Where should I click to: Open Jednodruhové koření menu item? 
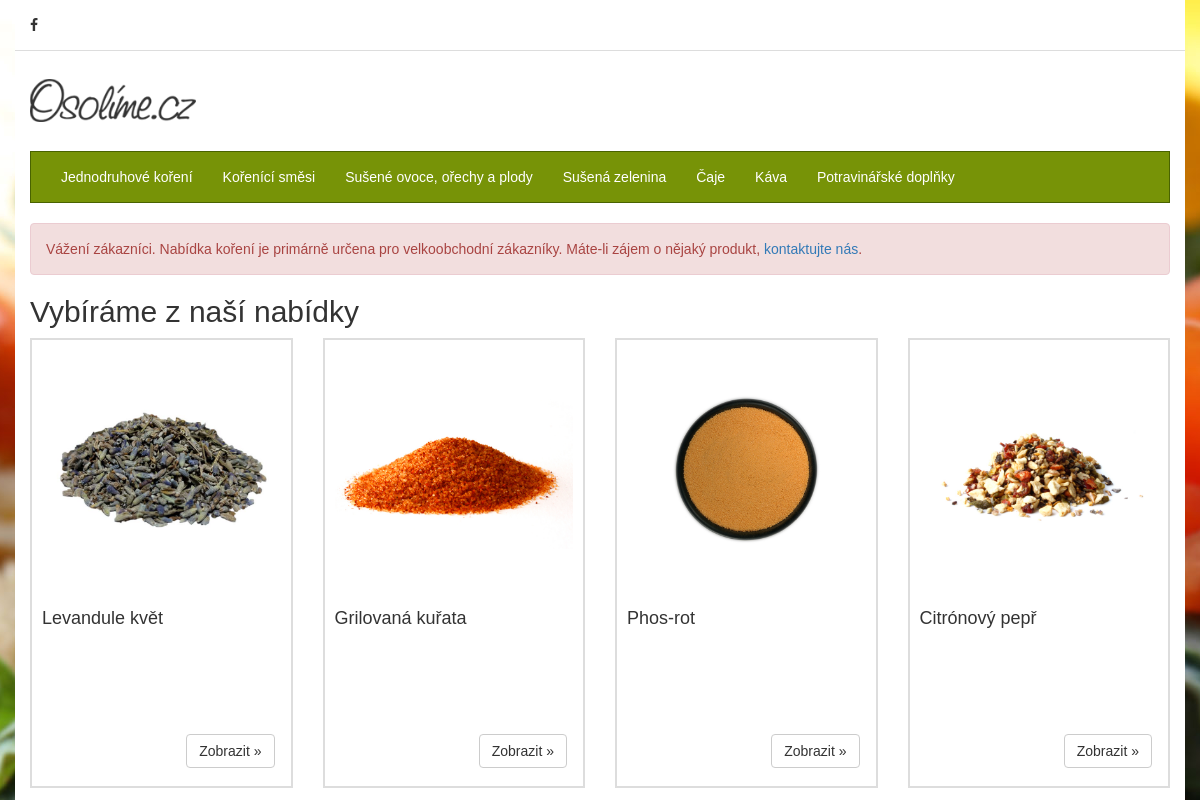[x=127, y=177]
